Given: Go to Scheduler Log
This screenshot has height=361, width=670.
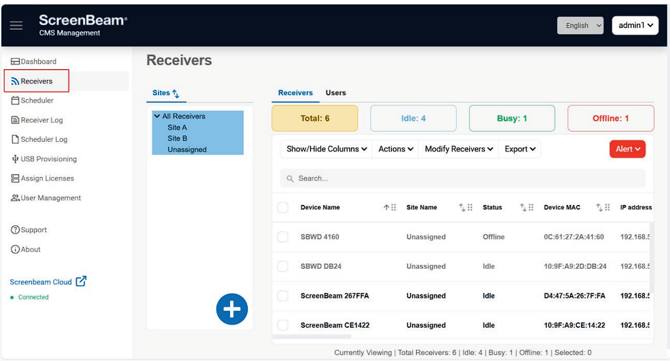Looking at the screenshot, I should [x=39, y=139].
